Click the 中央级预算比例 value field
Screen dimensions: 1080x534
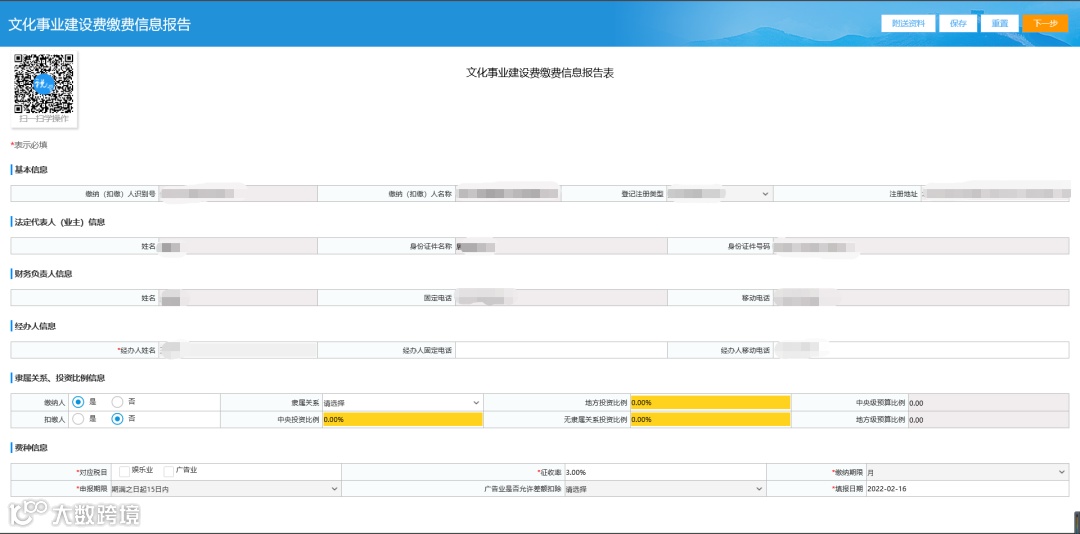(988, 402)
